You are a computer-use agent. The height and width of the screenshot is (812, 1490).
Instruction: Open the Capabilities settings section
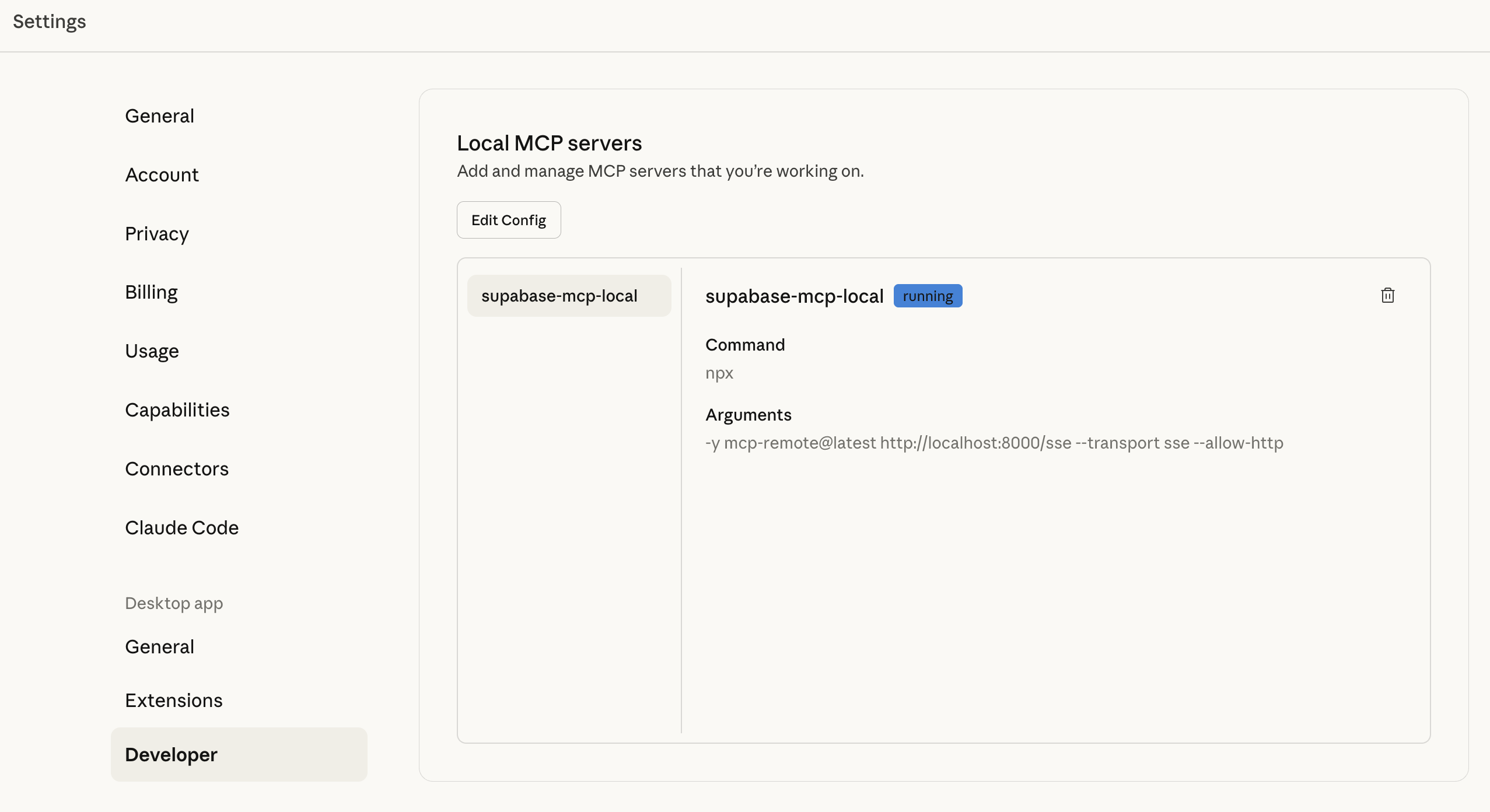(177, 409)
